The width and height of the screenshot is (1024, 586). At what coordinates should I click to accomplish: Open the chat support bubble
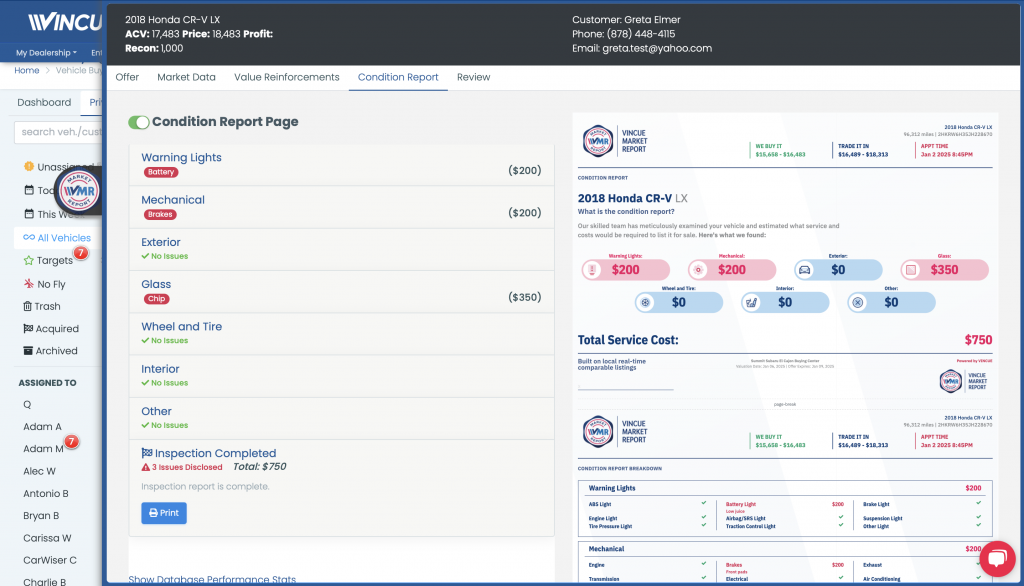997,559
